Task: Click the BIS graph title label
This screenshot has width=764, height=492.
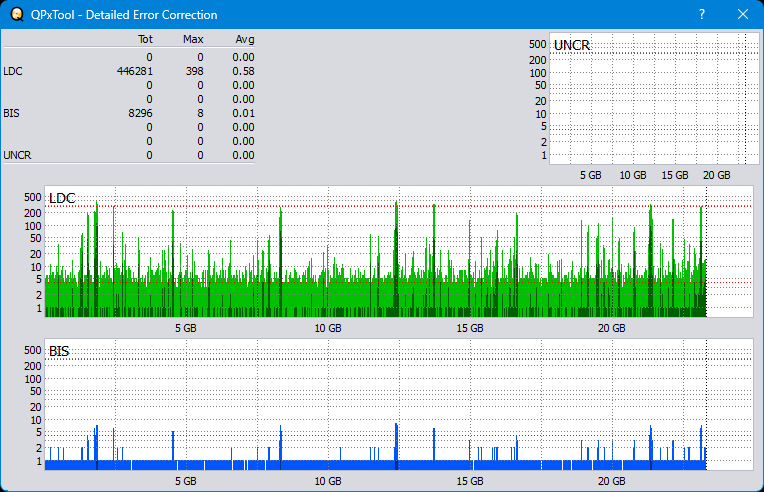Action: pyautogui.click(x=59, y=351)
